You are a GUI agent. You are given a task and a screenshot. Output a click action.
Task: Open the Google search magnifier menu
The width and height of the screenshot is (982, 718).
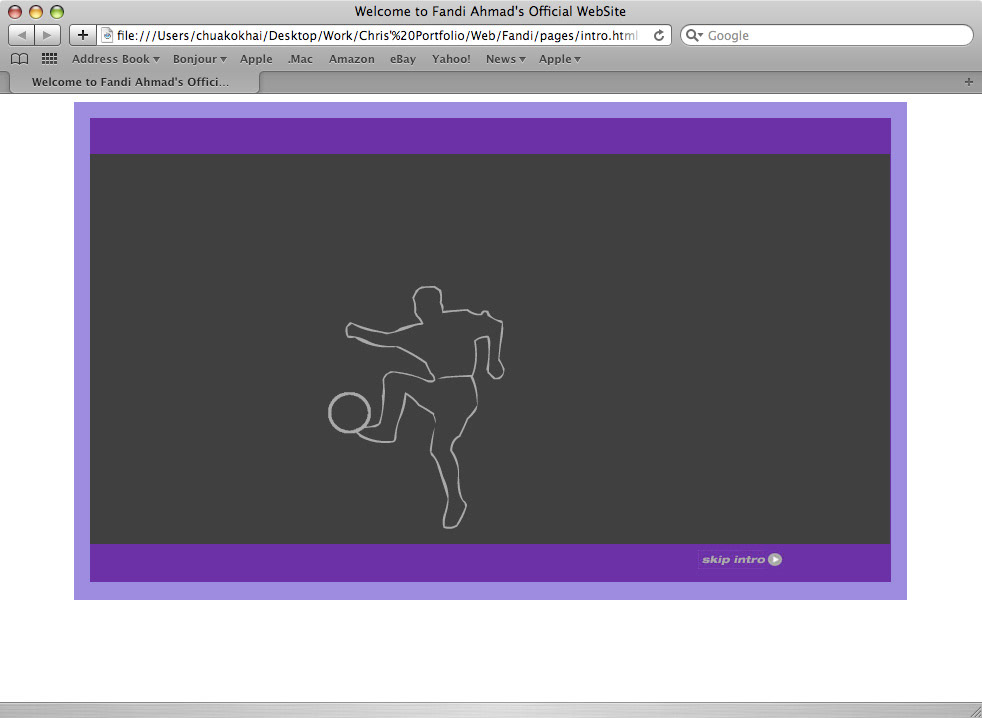click(694, 36)
